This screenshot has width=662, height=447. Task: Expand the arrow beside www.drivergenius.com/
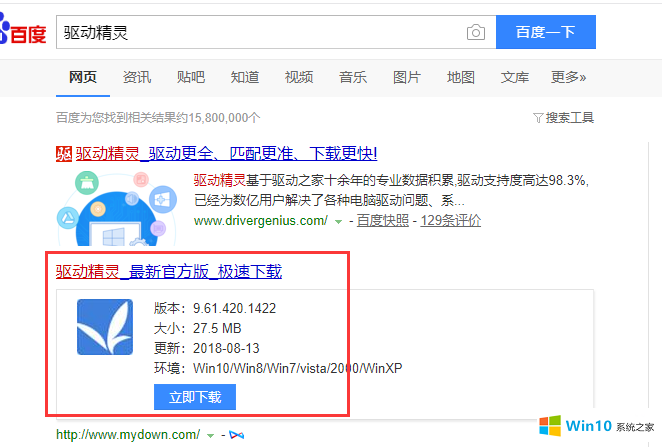tap(338, 222)
